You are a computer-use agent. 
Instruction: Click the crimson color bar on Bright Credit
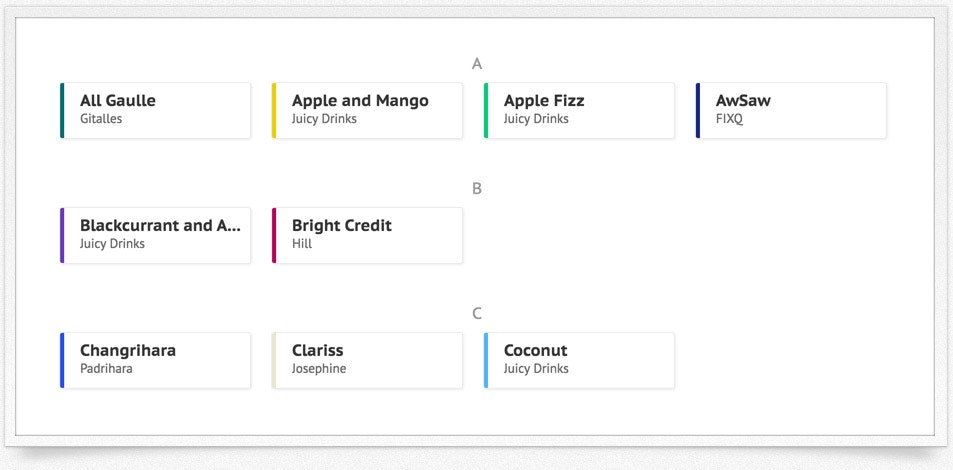click(274, 235)
